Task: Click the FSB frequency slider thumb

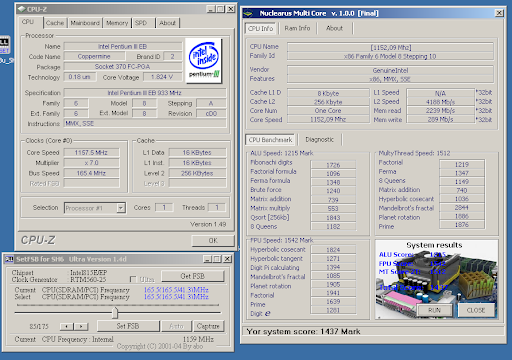Action: pos(115,313)
